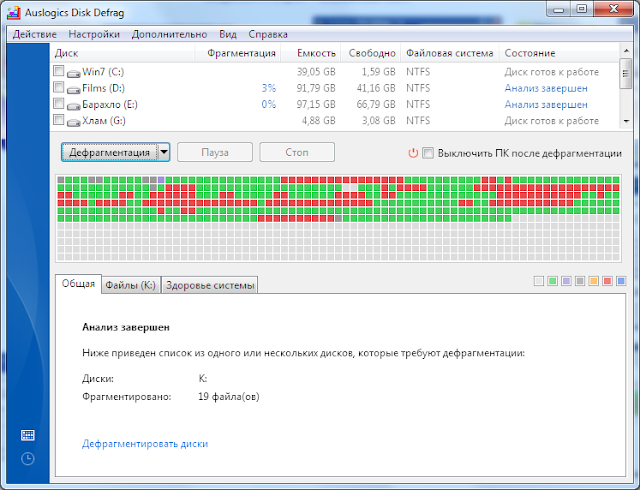Click the Win7 (C:) drive icon
This screenshot has width=640, height=490.
pyautogui.click(x=73, y=74)
